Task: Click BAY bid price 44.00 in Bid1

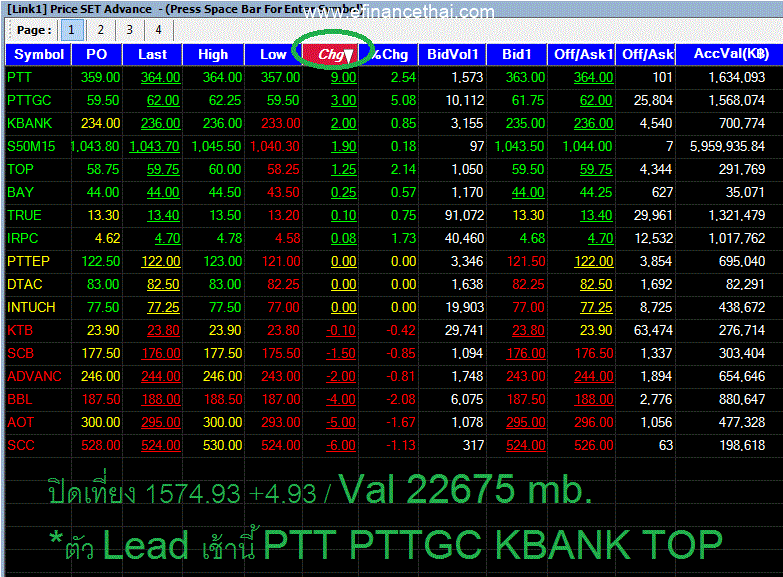Action: pos(528,192)
